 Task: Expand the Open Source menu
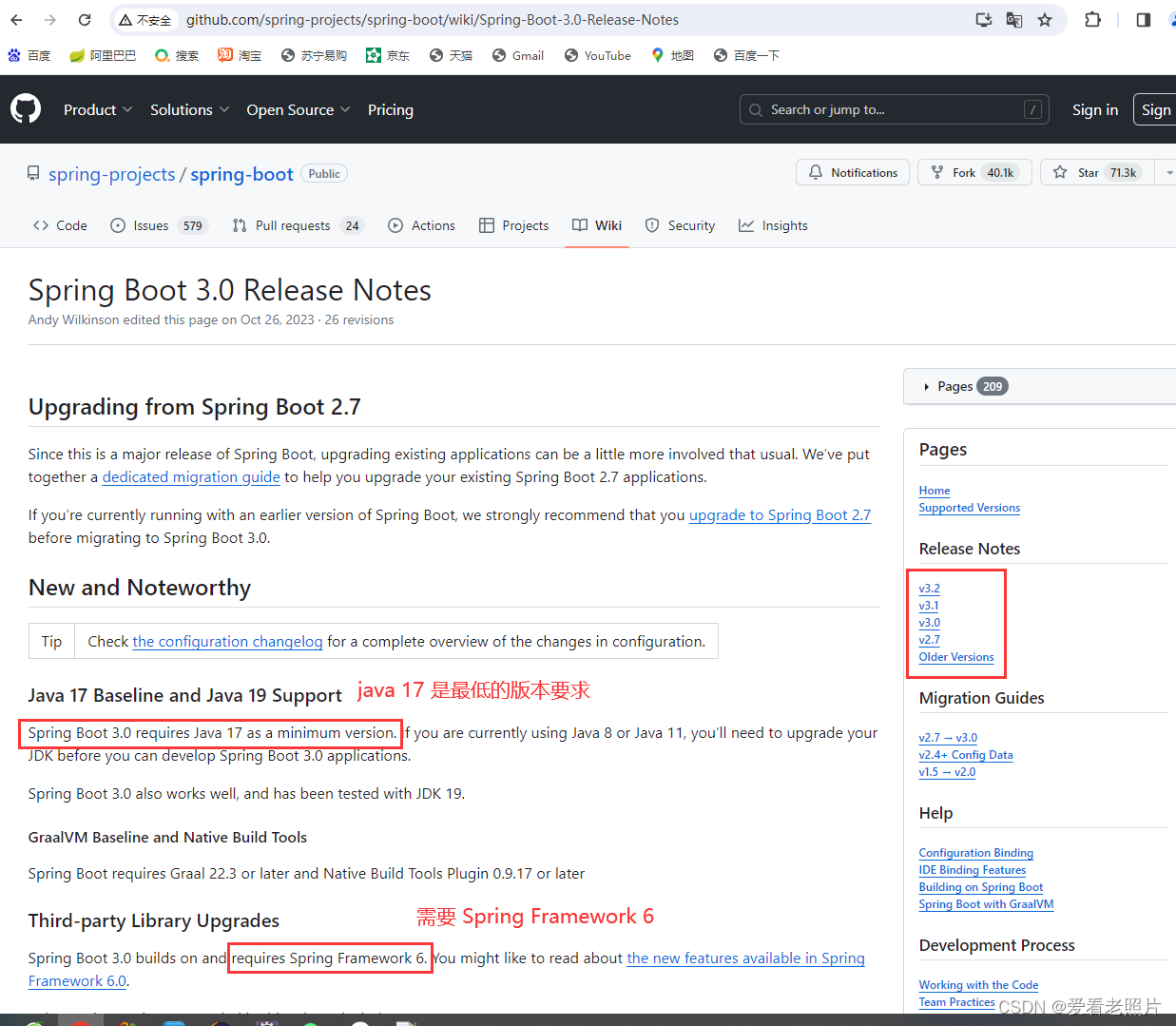click(x=299, y=109)
